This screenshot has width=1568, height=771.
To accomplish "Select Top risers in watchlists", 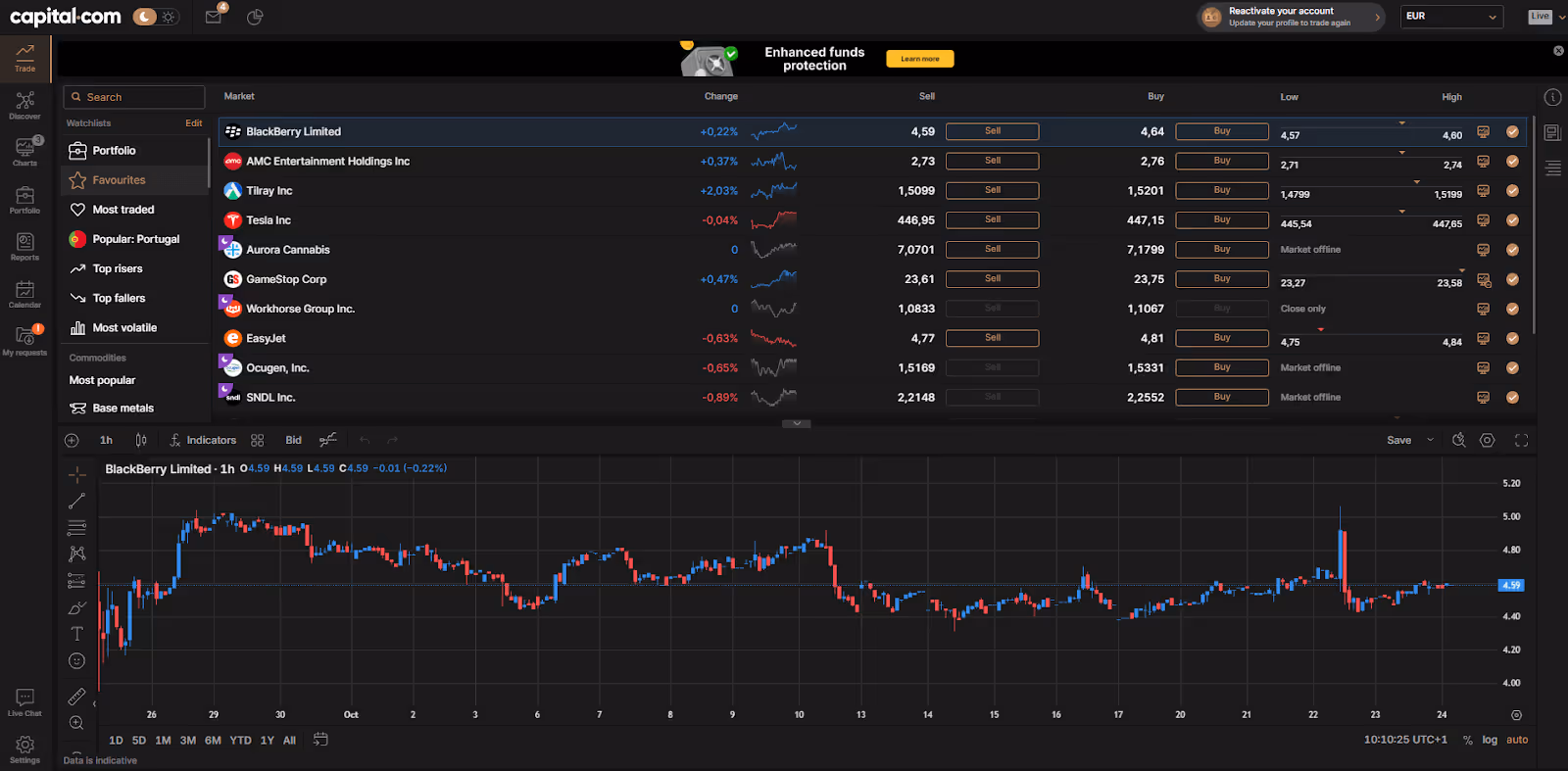I will coord(118,268).
